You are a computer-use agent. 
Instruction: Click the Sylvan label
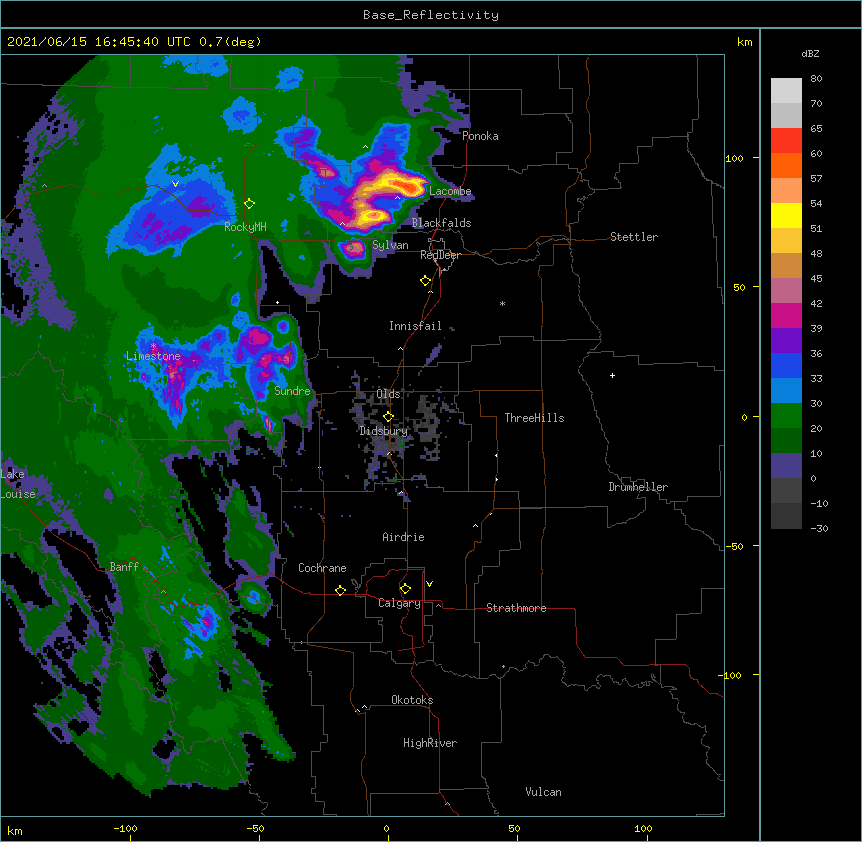click(x=390, y=245)
